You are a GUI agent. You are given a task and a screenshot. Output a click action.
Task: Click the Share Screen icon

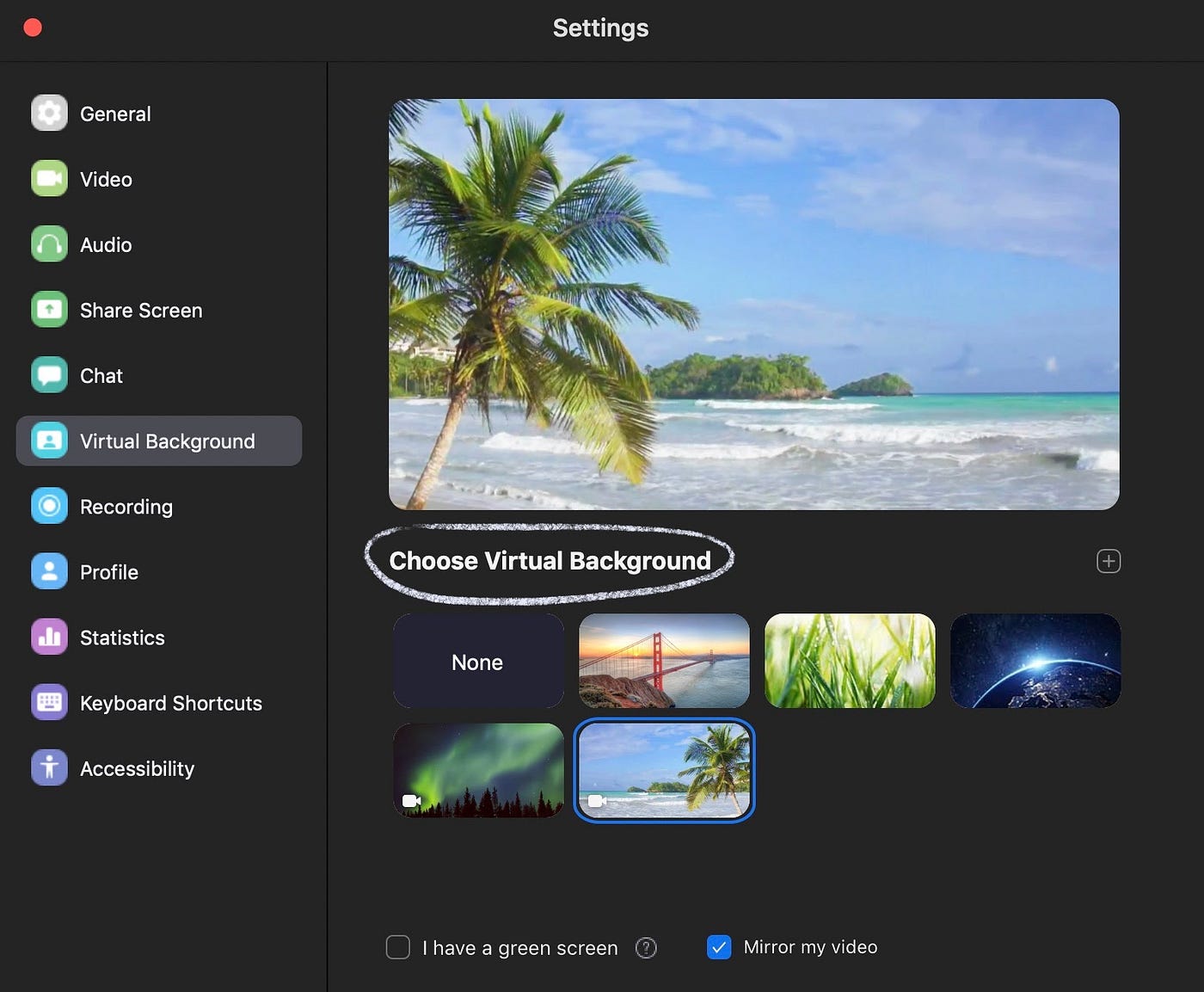tap(49, 309)
